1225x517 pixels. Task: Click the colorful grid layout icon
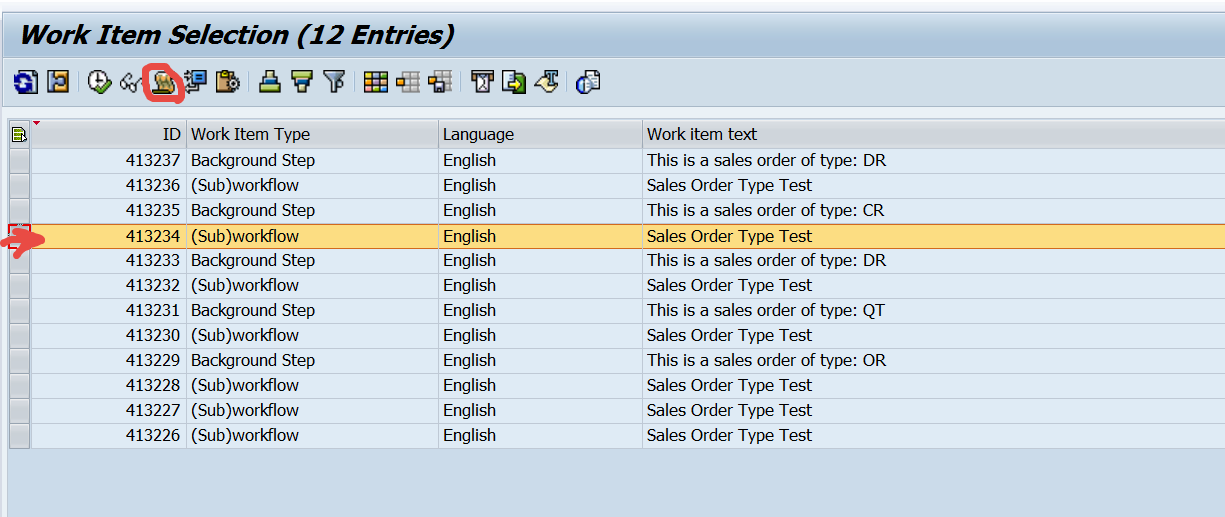[x=376, y=82]
